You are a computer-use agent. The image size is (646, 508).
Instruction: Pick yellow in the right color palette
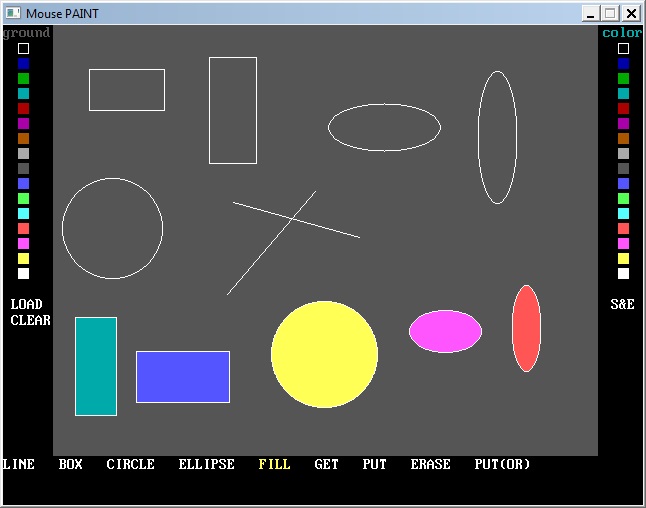click(x=623, y=258)
